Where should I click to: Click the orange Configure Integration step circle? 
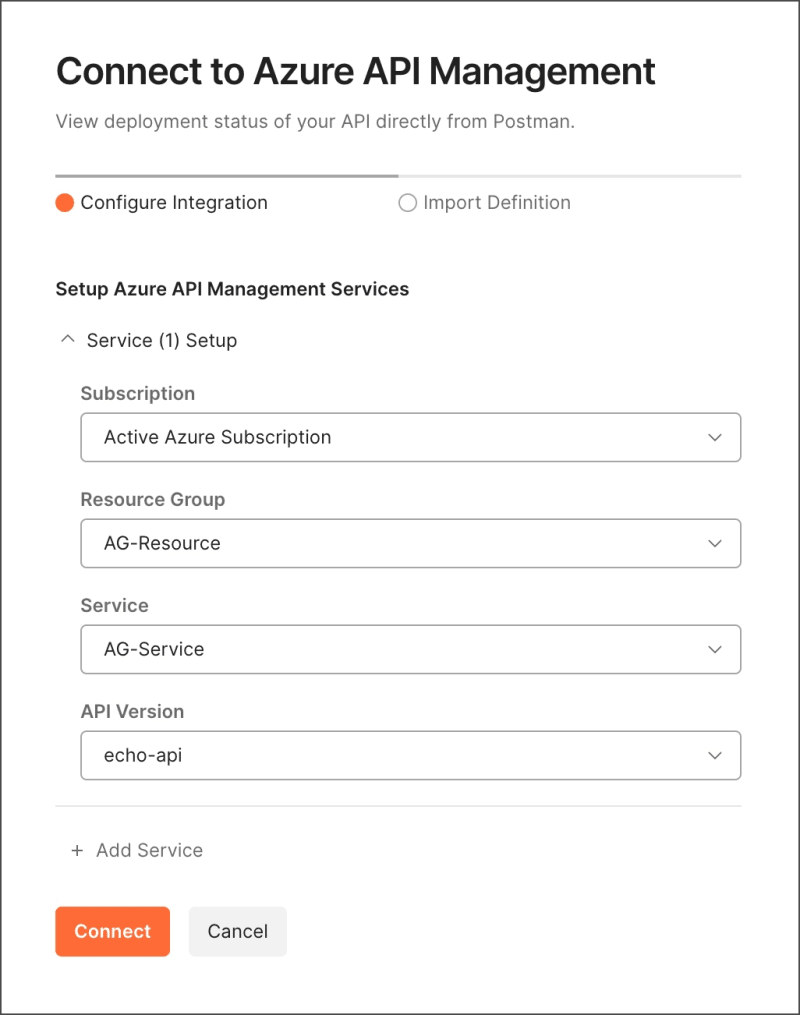[65, 203]
